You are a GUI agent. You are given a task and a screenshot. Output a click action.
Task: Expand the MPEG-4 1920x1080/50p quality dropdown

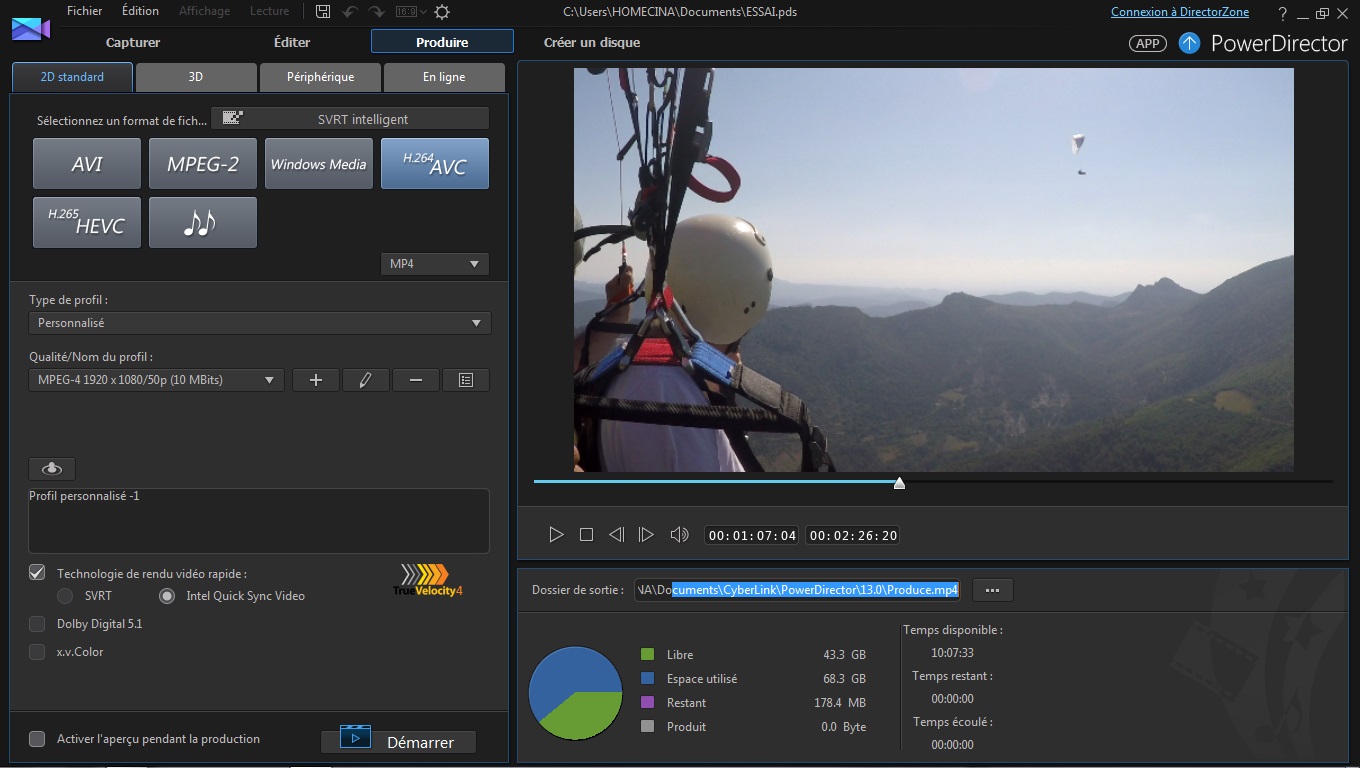157,380
